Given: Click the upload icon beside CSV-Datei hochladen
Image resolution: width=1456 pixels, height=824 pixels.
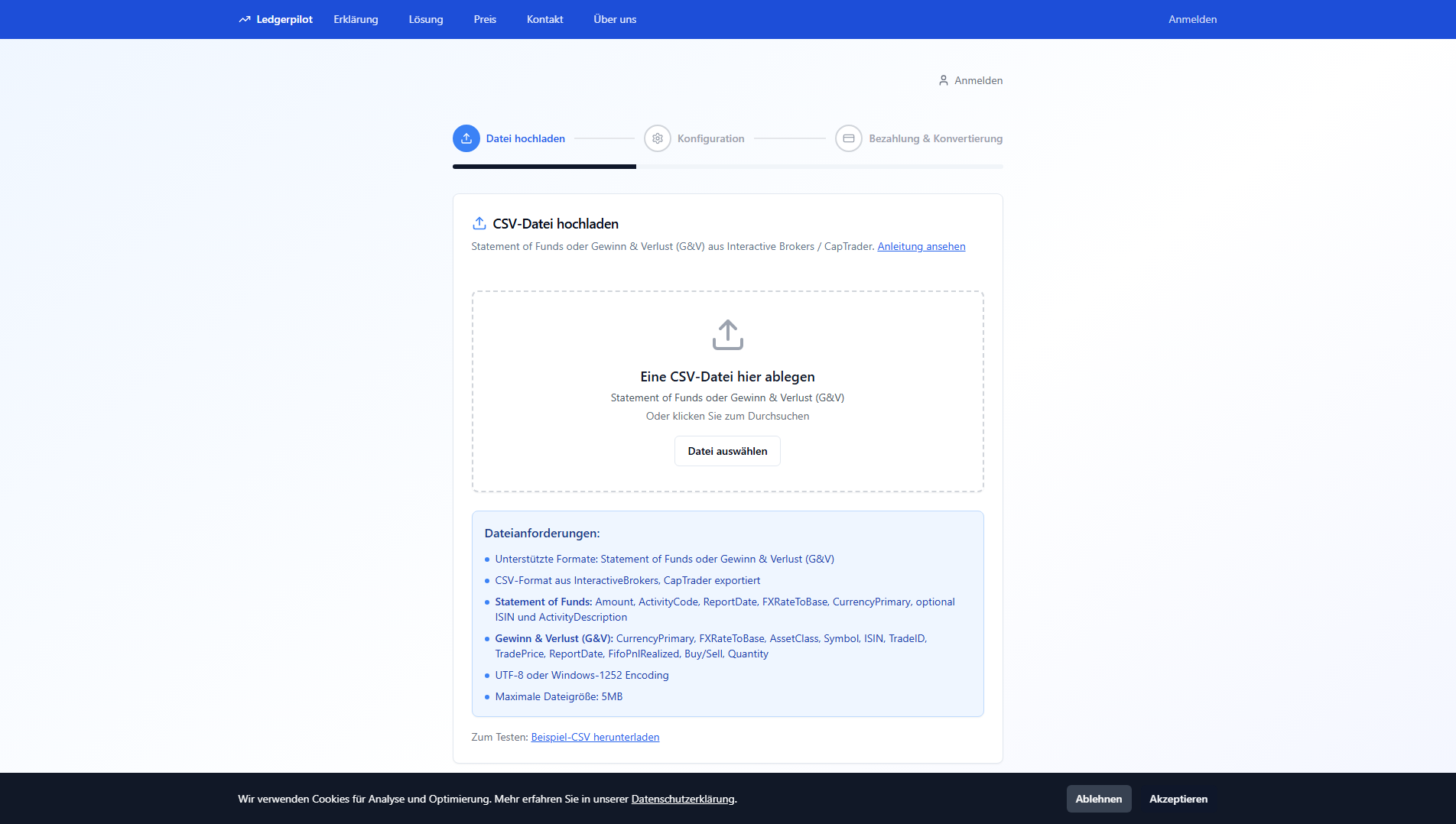Looking at the screenshot, I should point(479,223).
